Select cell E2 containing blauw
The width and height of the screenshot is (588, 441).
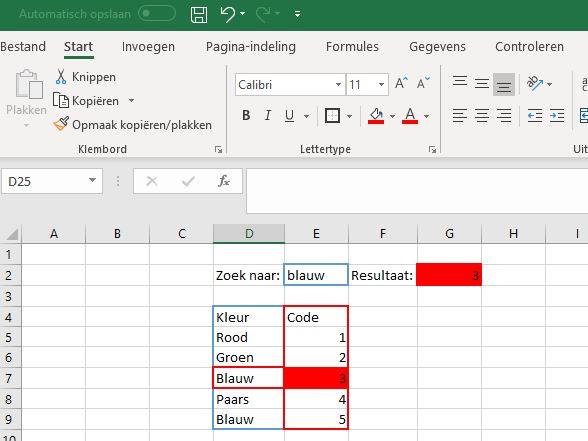[x=316, y=275]
